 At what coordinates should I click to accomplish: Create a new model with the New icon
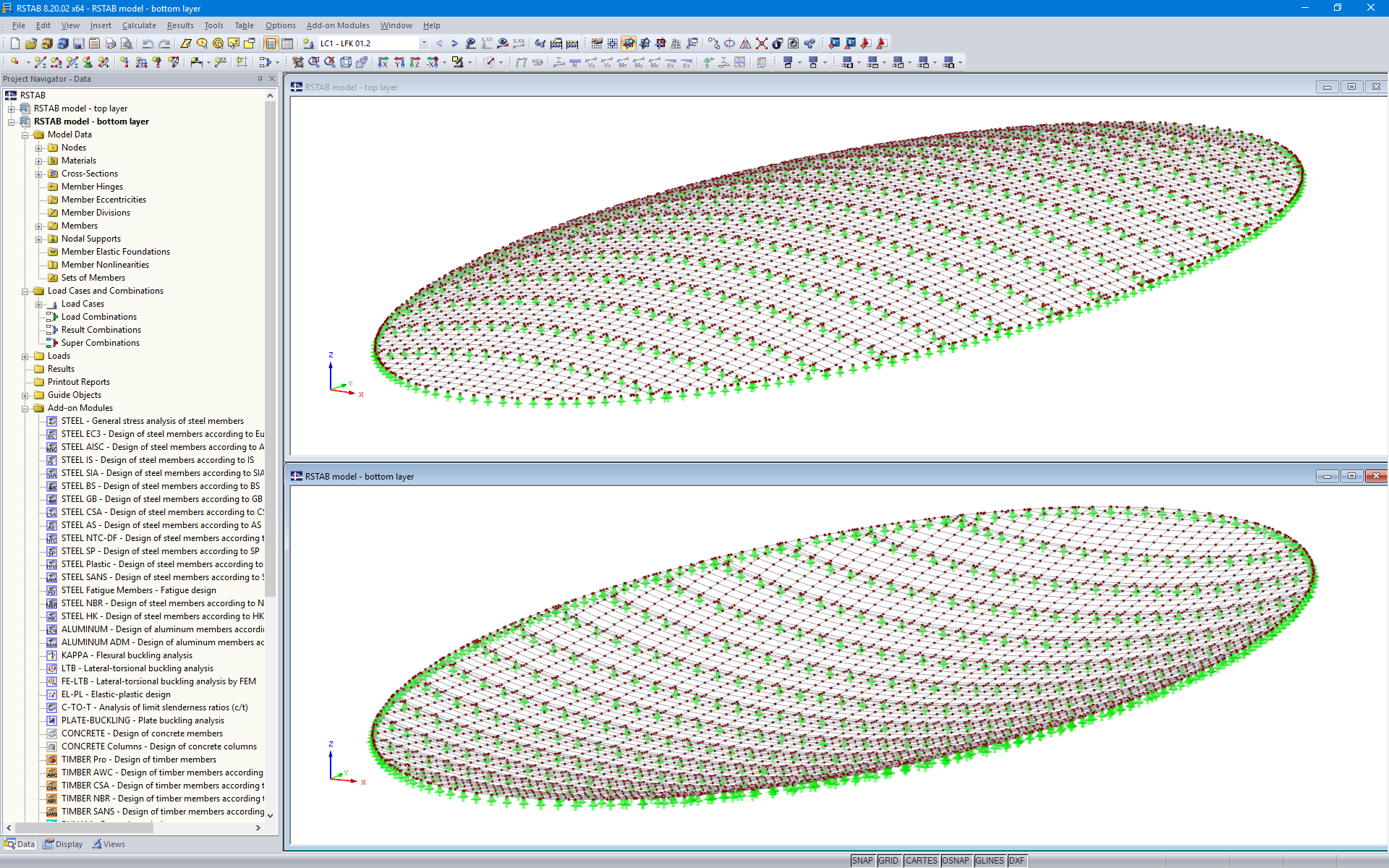15,43
